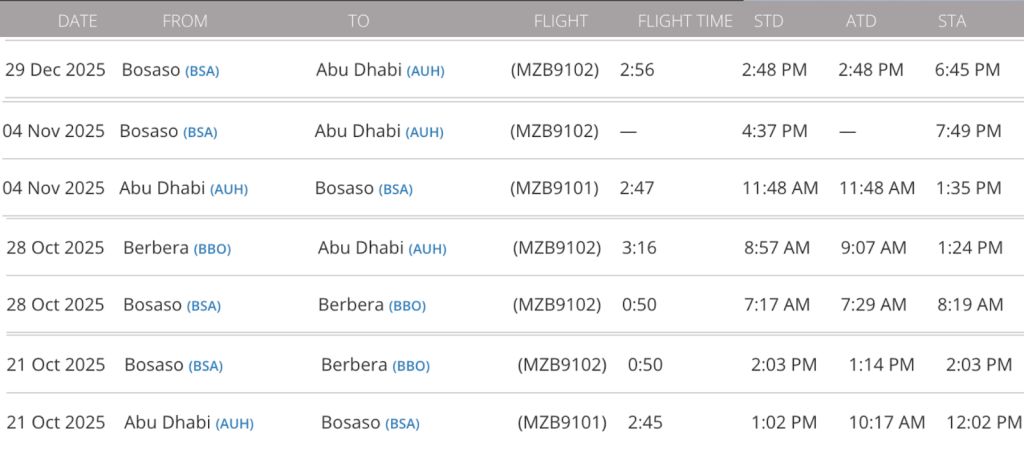
Task: Click STA column header
Action: point(951,21)
